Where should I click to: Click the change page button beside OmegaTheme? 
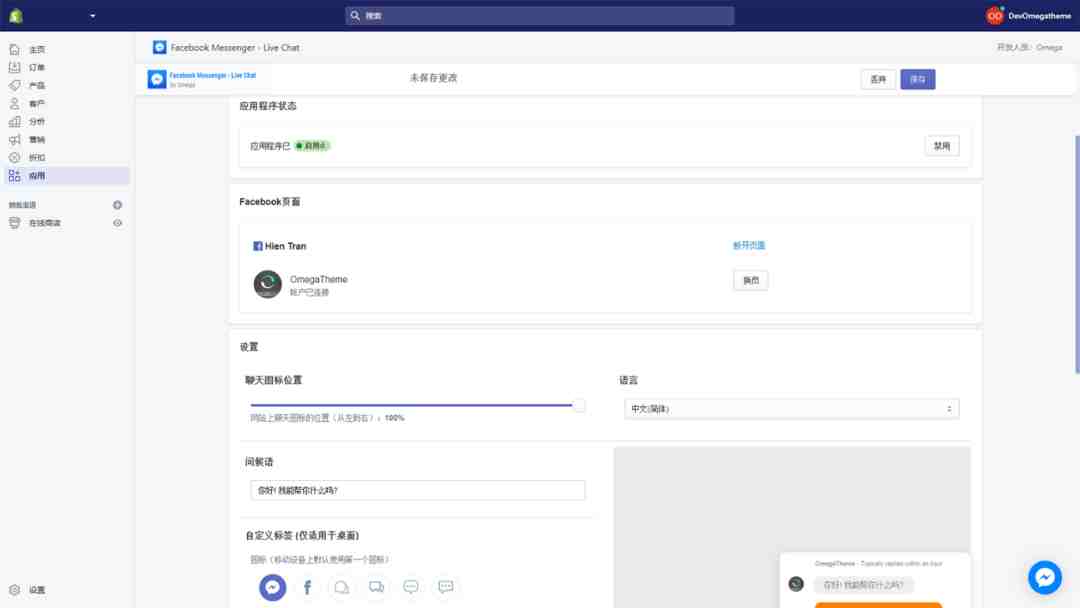[x=751, y=280]
